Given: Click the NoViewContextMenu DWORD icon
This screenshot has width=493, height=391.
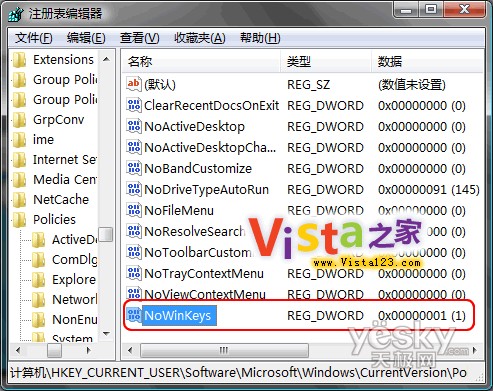Looking at the screenshot, I should click(134, 293).
